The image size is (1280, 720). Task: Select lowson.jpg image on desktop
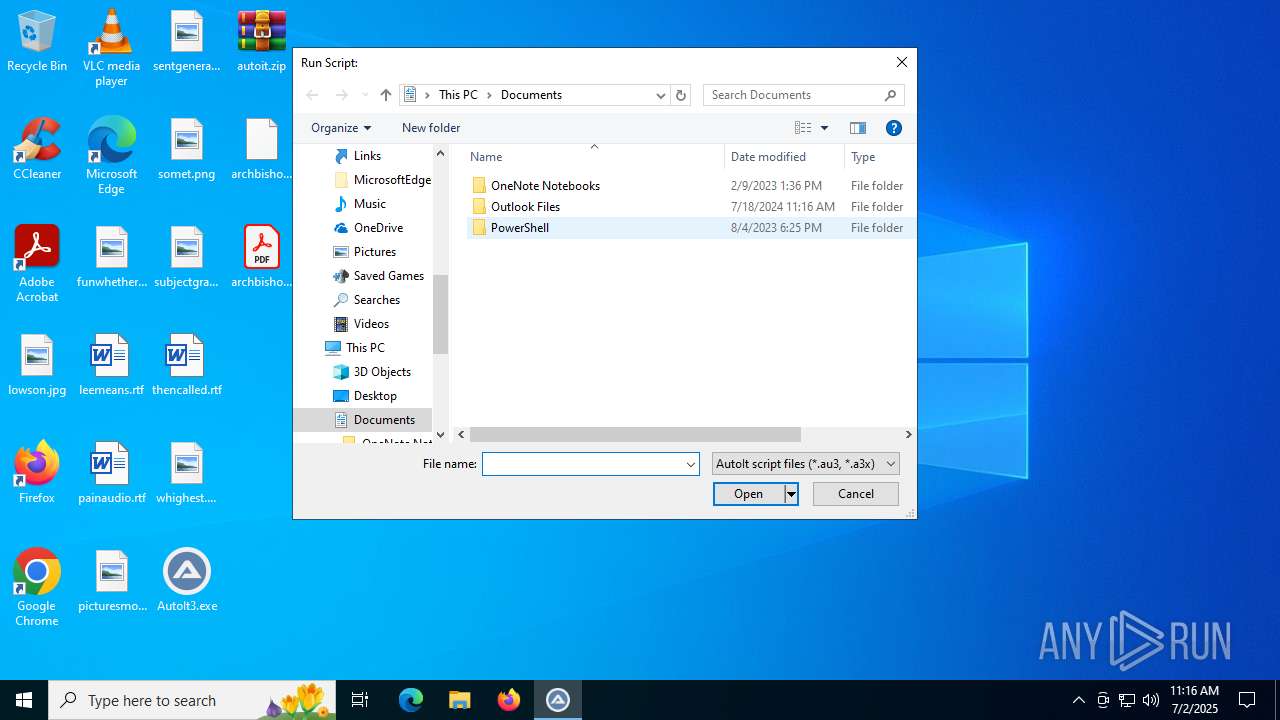[x=37, y=365]
